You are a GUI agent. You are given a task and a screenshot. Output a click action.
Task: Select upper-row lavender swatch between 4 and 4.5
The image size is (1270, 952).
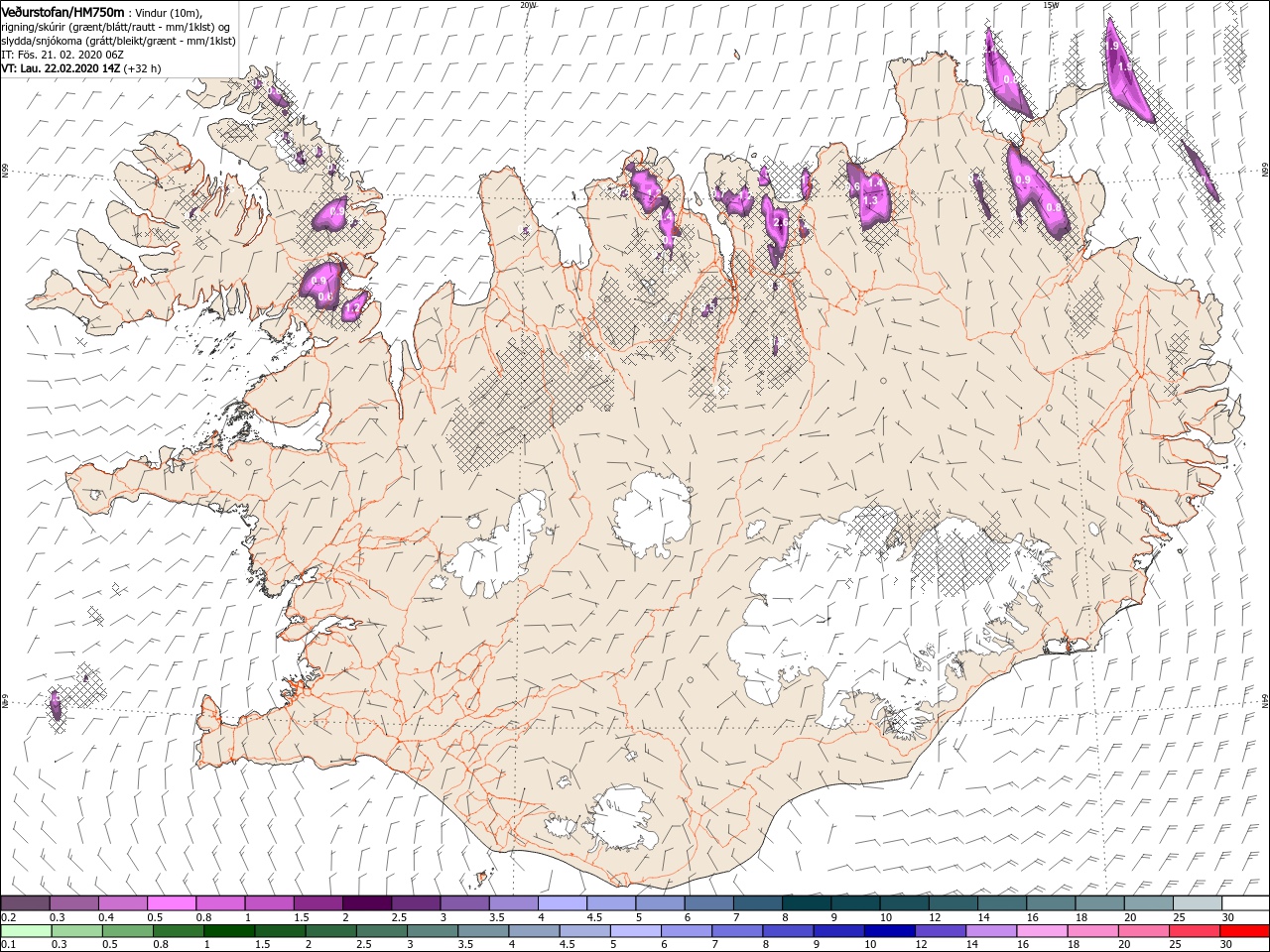(562, 902)
